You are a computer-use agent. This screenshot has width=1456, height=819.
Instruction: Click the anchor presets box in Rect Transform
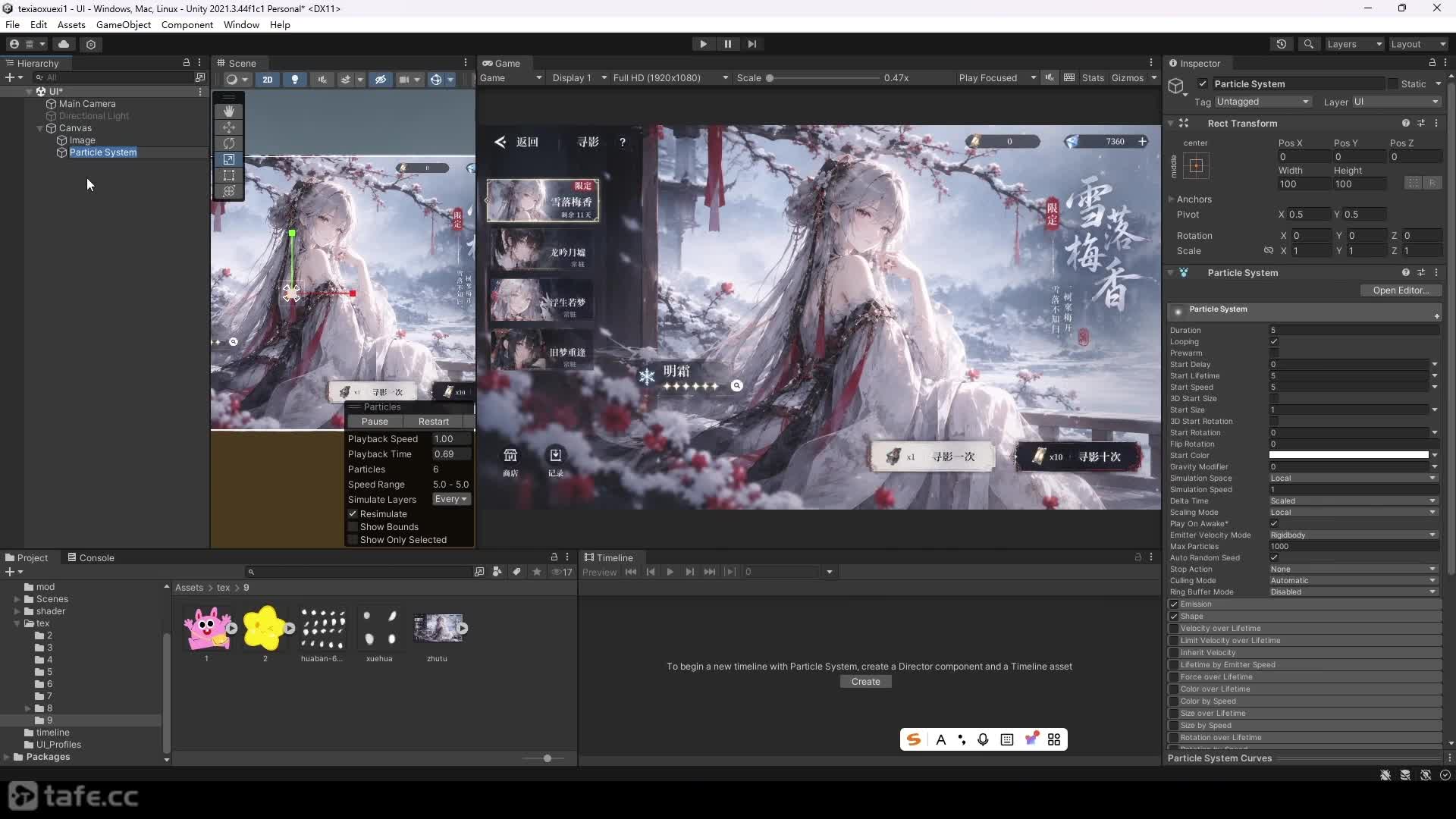(1196, 165)
